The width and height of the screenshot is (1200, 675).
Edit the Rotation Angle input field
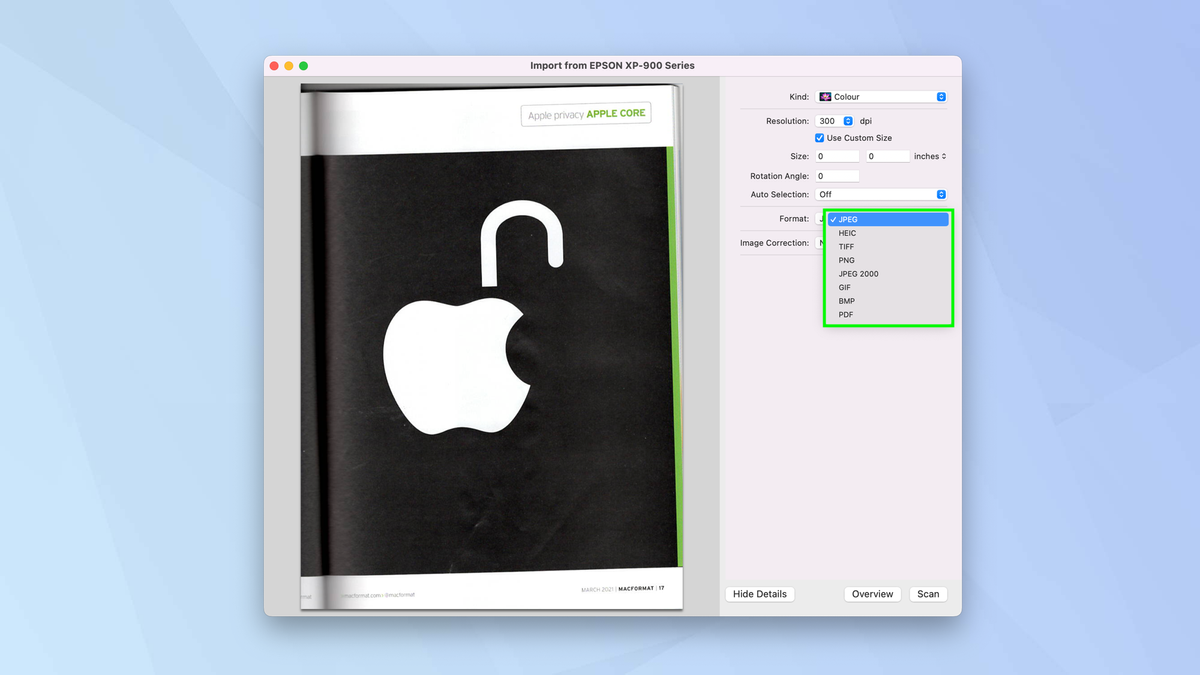coord(837,175)
